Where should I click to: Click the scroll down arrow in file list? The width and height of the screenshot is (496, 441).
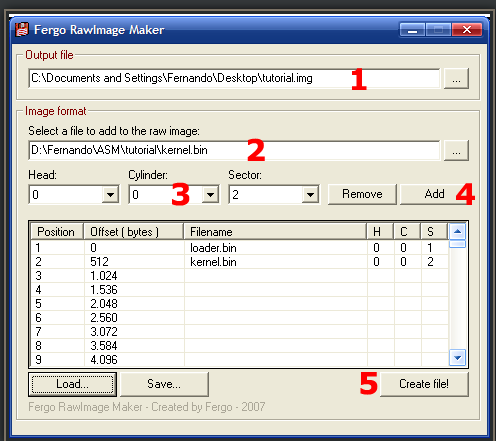tap(457, 358)
